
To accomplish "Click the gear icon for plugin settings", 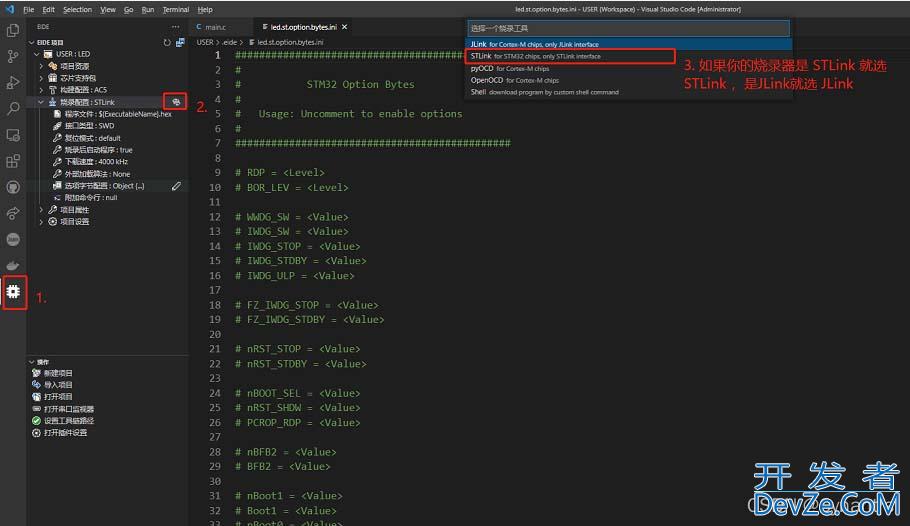I will (x=36, y=433).
